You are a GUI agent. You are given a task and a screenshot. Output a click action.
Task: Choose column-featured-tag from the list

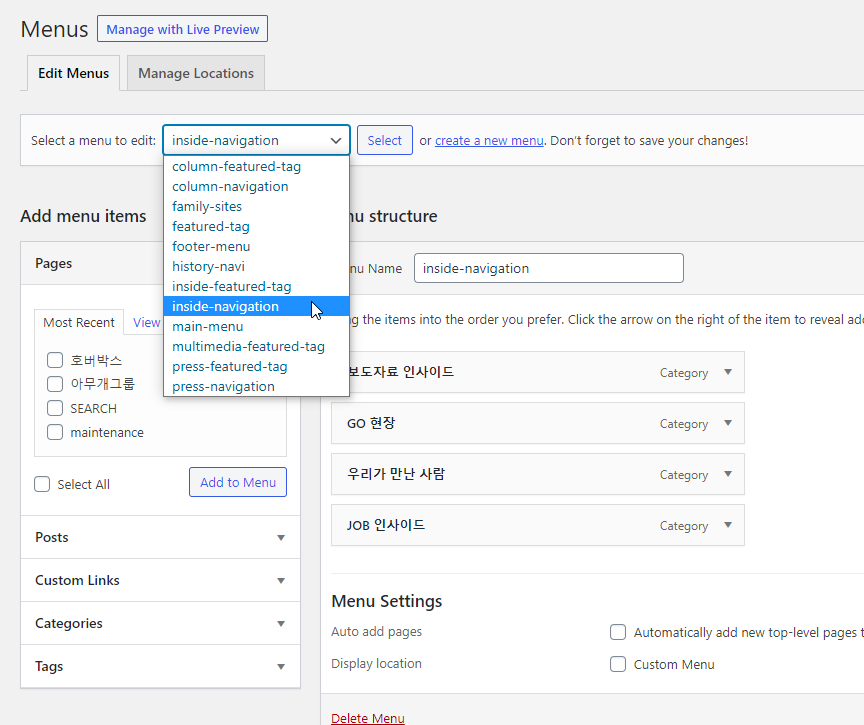(x=256, y=166)
